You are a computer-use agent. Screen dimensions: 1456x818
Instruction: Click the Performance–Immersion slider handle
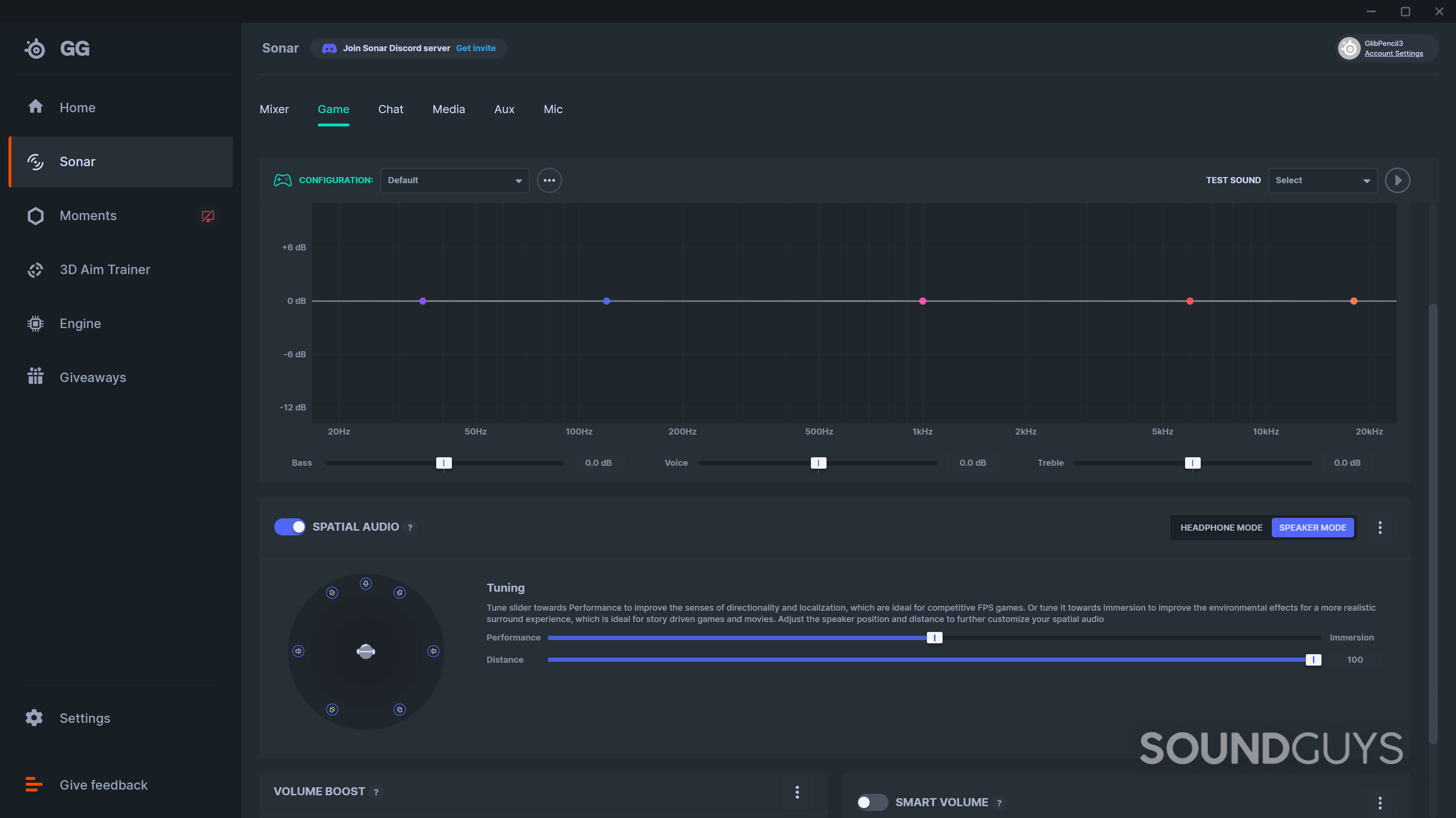(935, 638)
